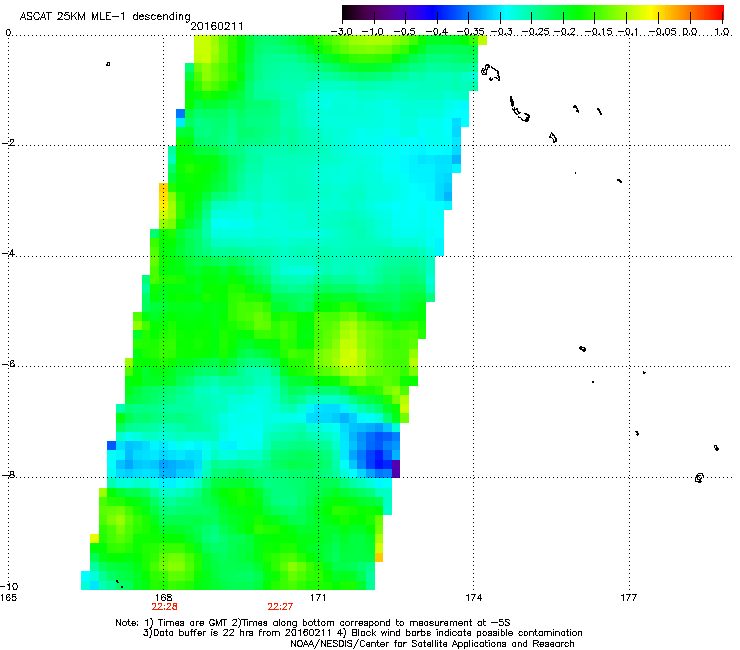Viewport: 740px width, 650px height.
Task: Click the colorbar tick label -0.1
Action: coord(628,32)
